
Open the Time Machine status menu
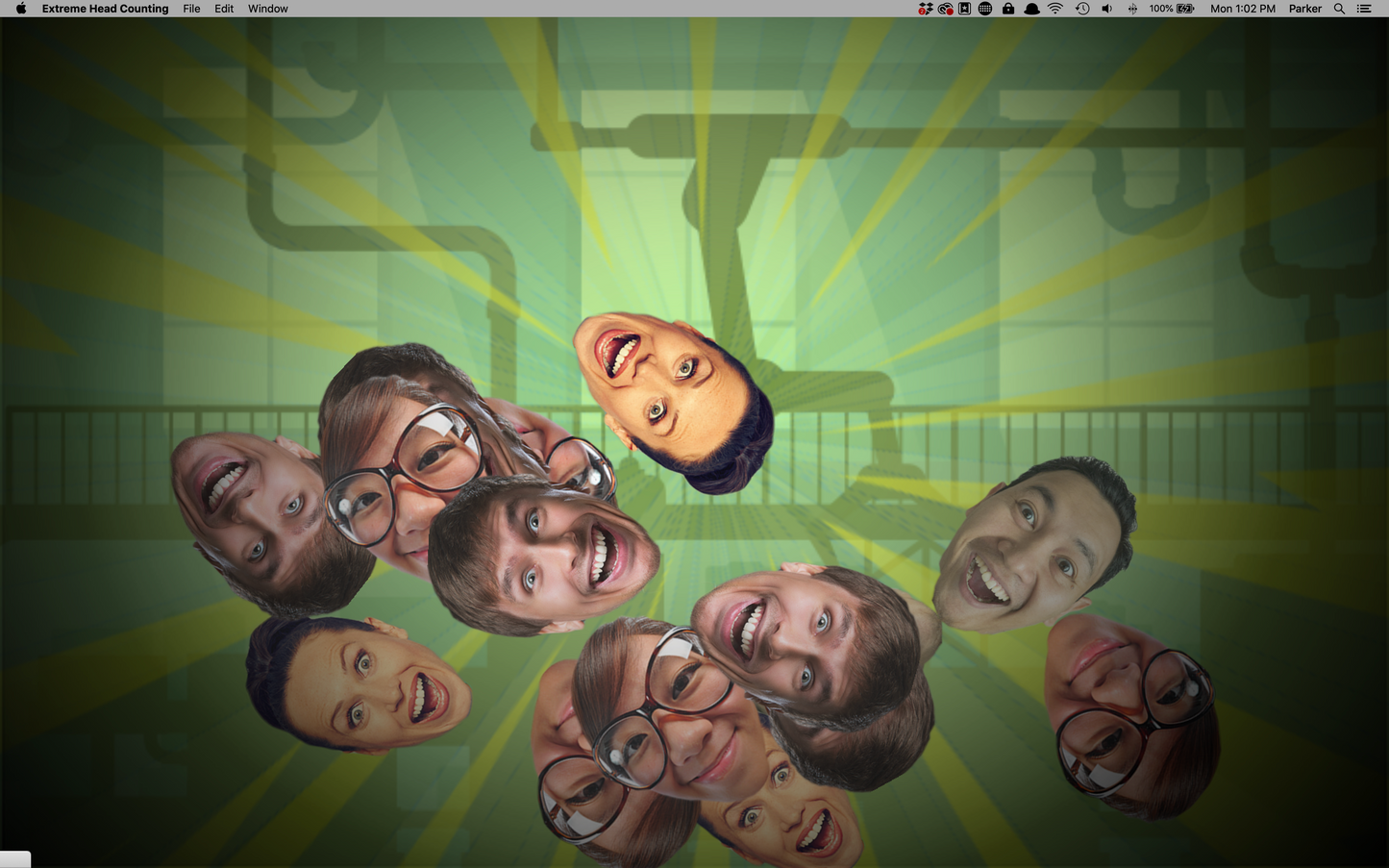coord(1082,9)
